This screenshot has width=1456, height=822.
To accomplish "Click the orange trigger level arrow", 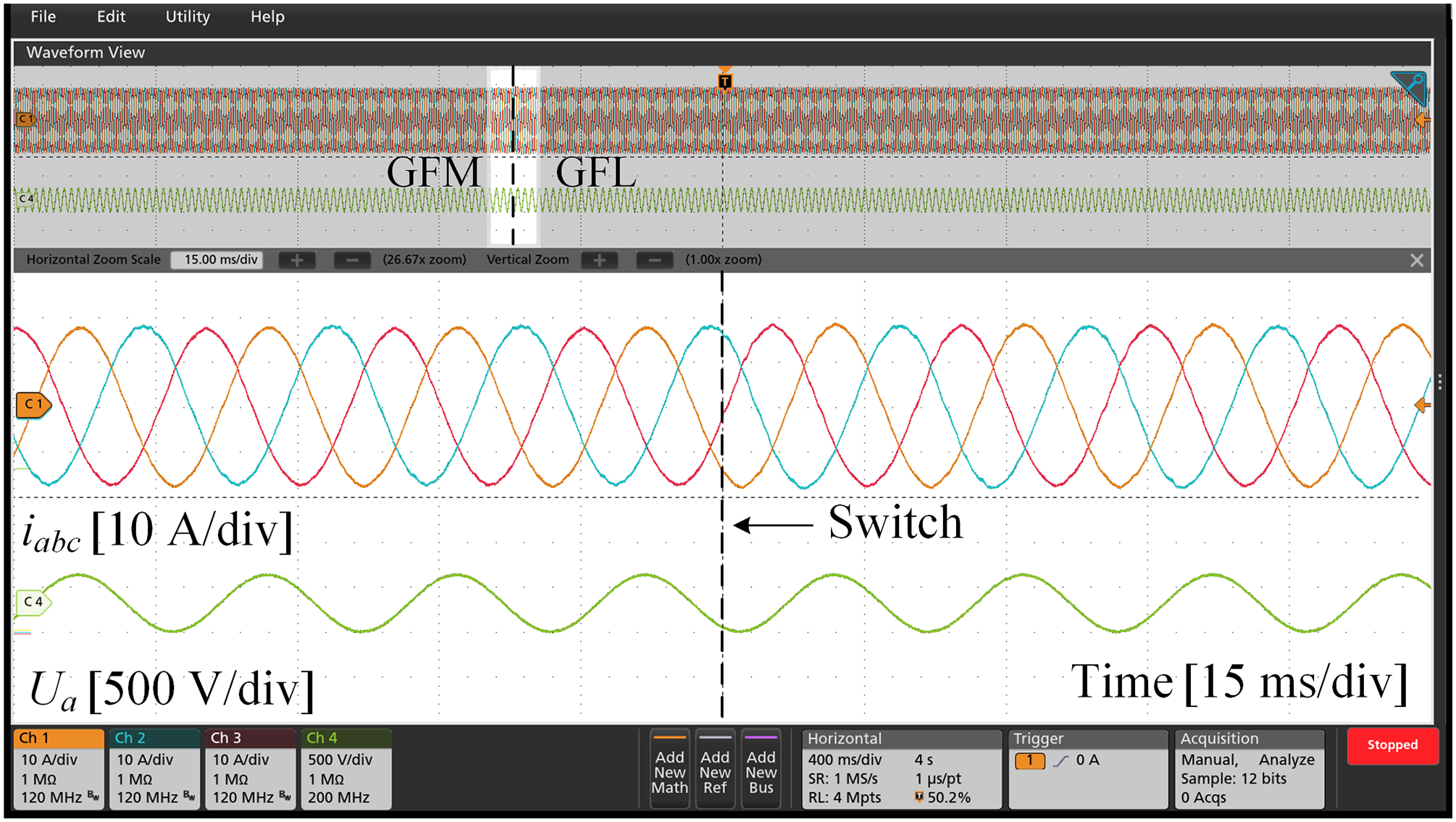I will (1423, 406).
